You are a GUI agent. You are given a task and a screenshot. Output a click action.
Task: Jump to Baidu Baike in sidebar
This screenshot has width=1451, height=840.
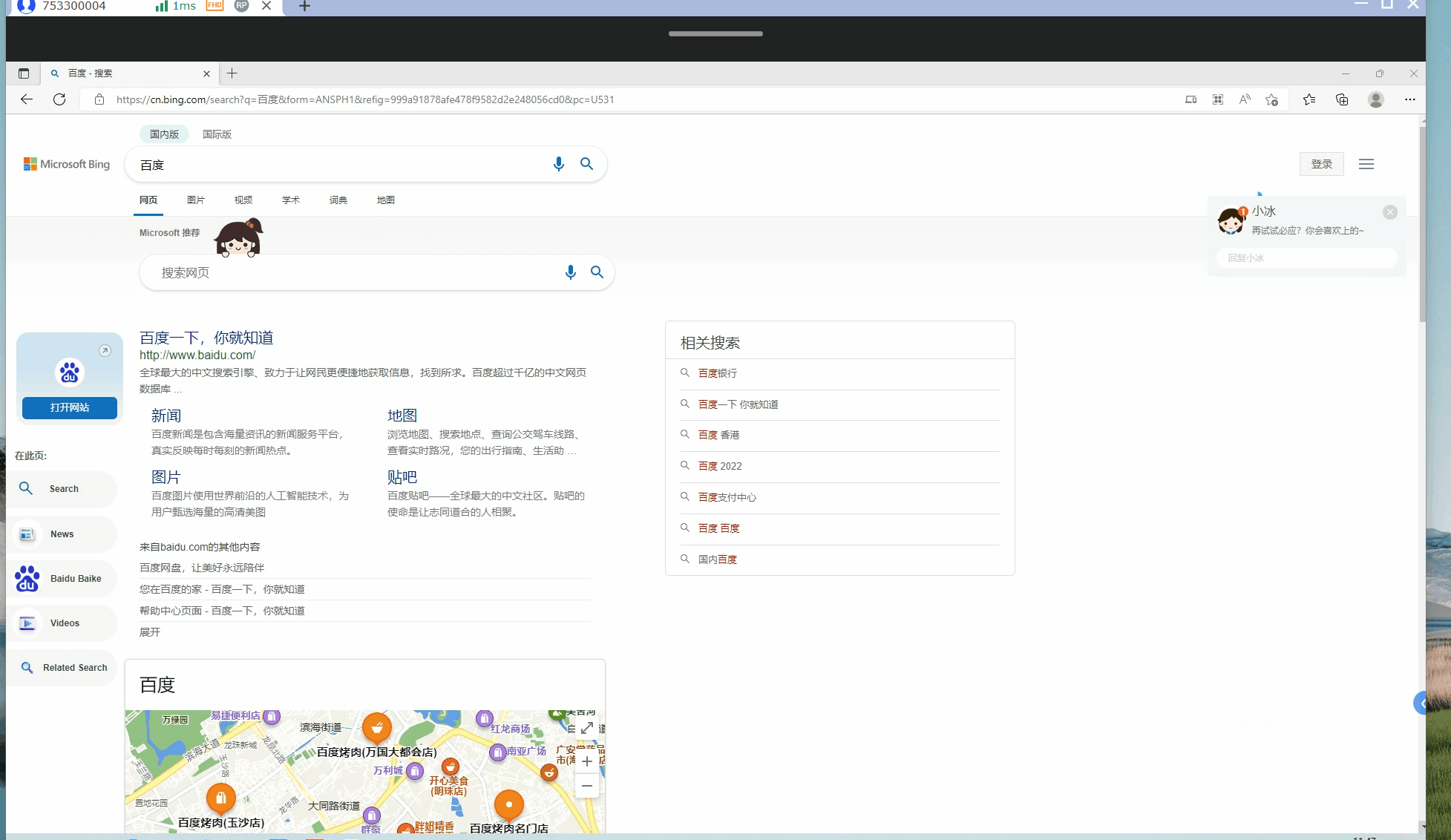pyautogui.click(x=63, y=579)
